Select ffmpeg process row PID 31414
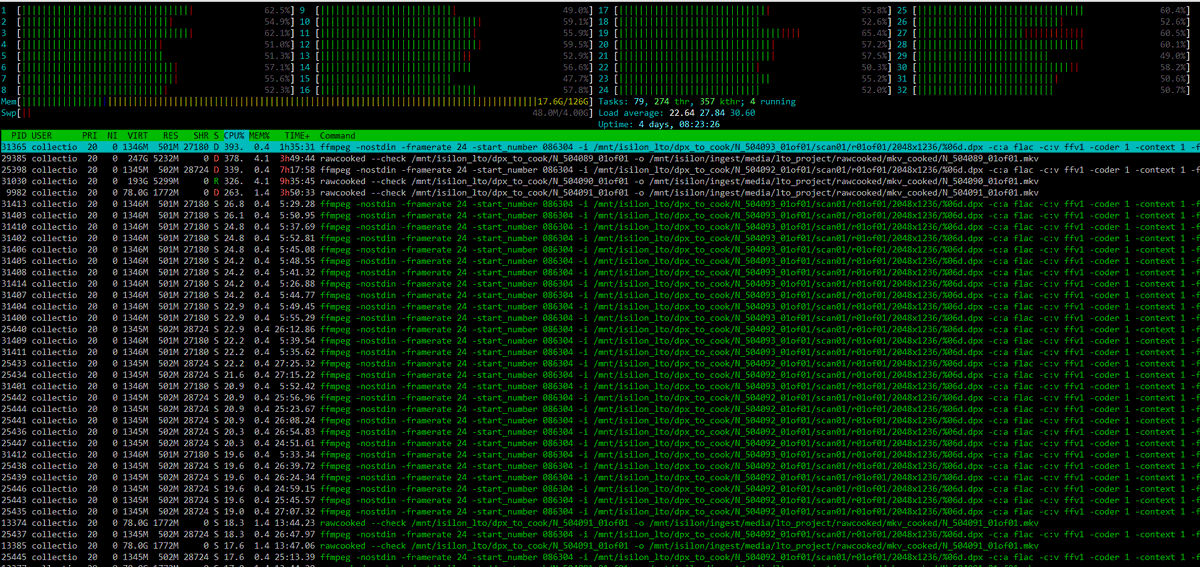The width and height of the screenshot is (1200, 567). [600, 284]
